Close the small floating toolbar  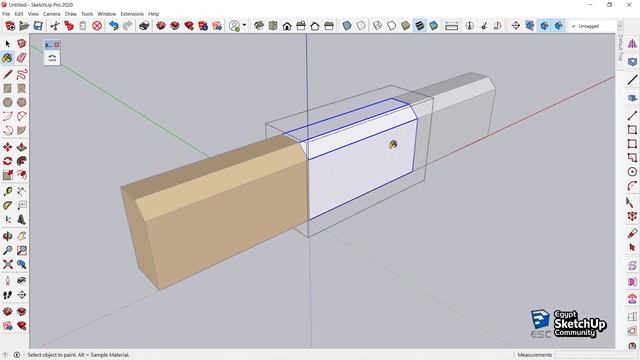coord(57,44)
